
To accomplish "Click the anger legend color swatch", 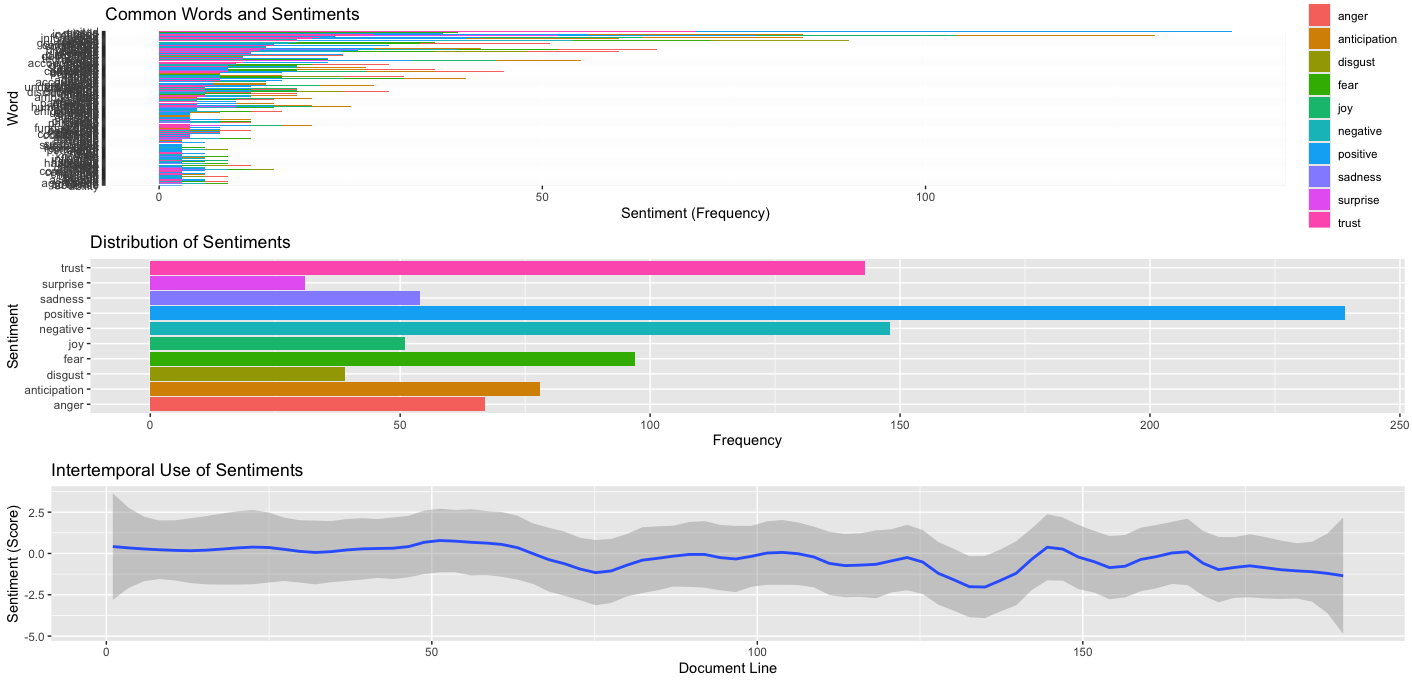I will click(1320, 16).
